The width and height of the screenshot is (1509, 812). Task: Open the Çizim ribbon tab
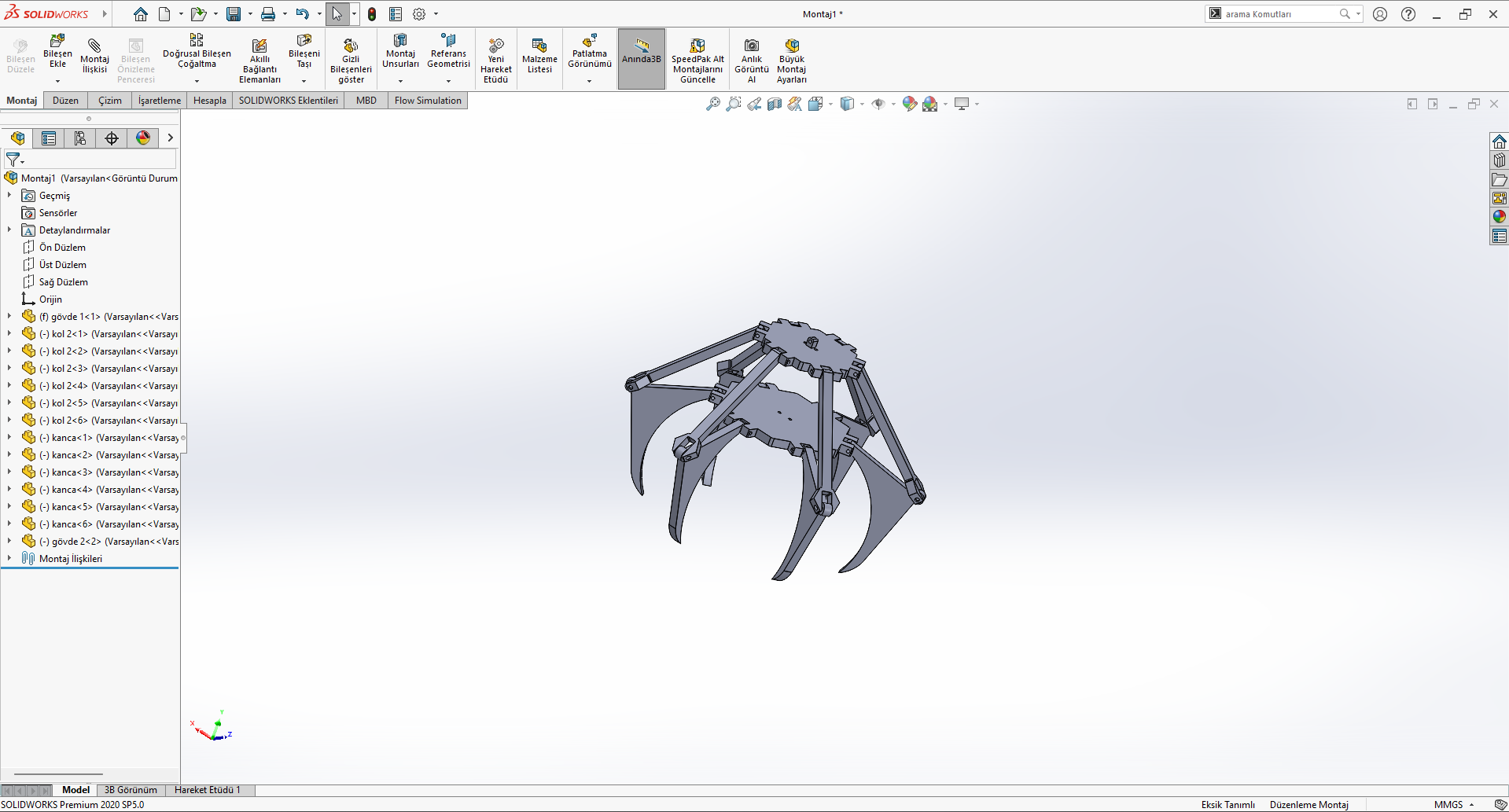110,101
